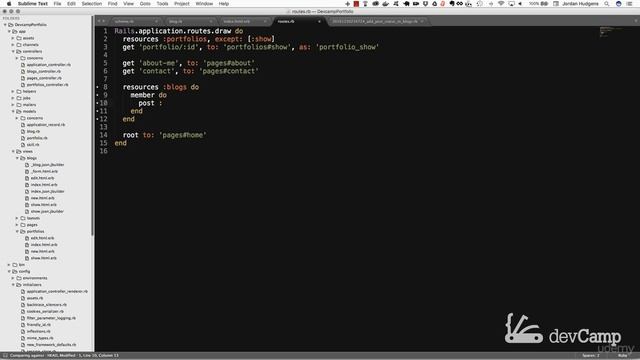Open the Find menu
Image resolution: width=640 pixels, height=360 pixels.
tap(113, 4)
